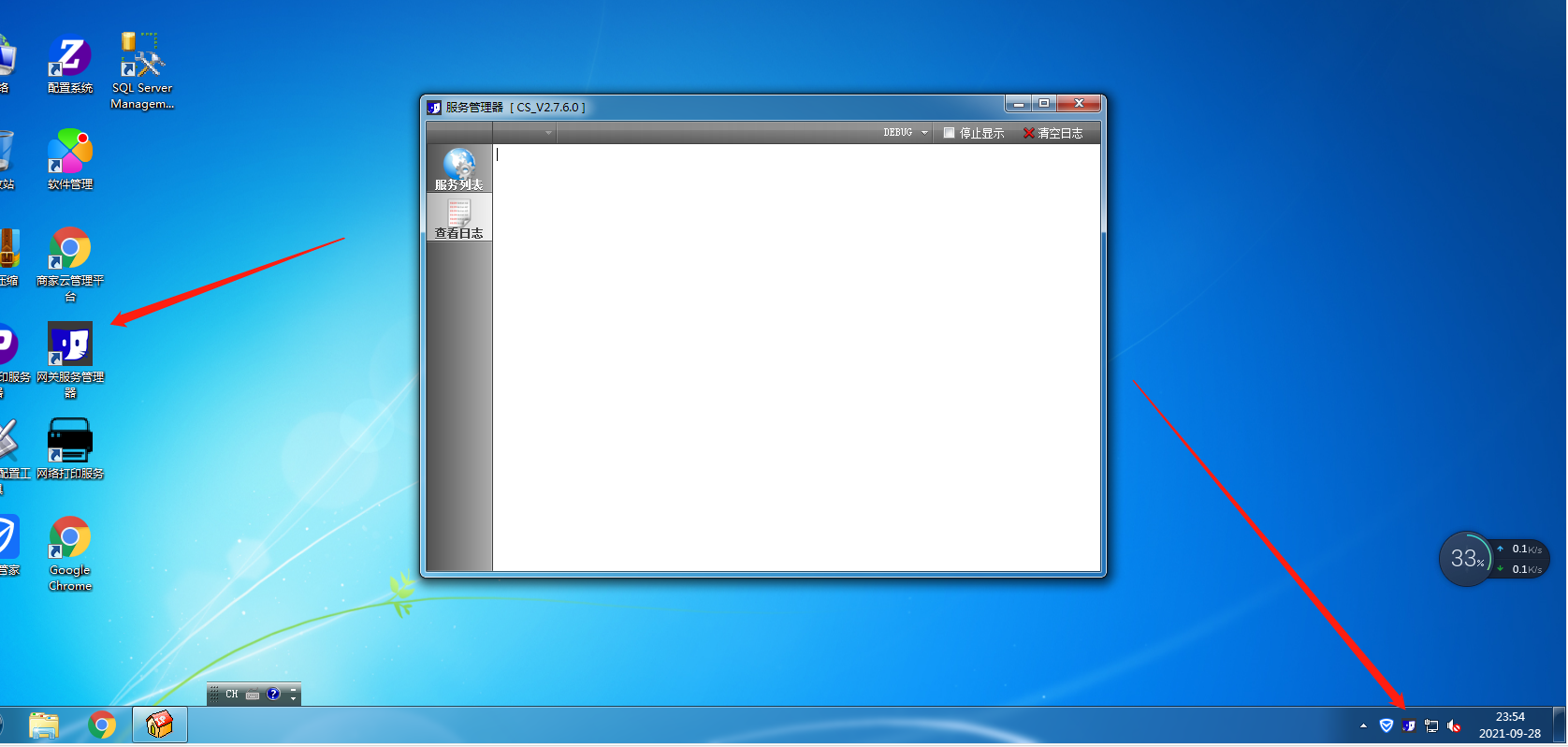Maximize the 服务管理器 window
Image resolution: width=1568 pixels, height=747 pixels.
[x=1044, y=103]
